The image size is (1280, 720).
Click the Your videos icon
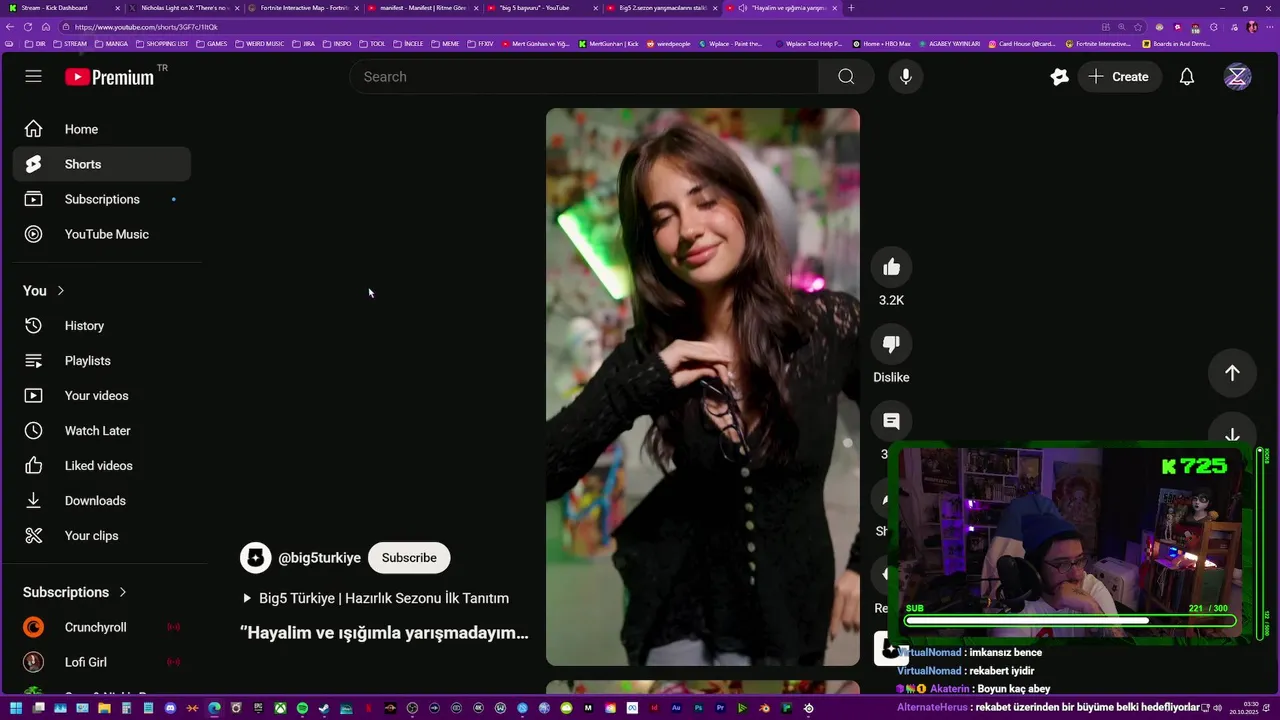(33, 396)
